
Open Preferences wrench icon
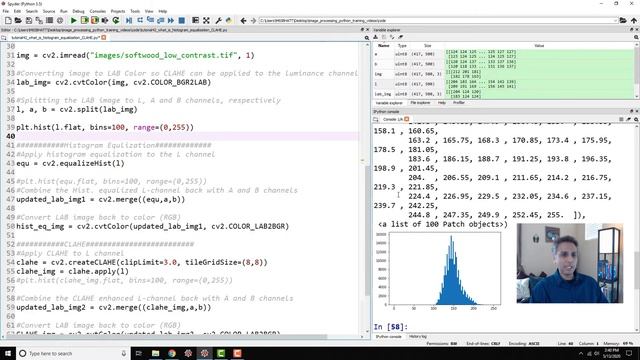218,20
